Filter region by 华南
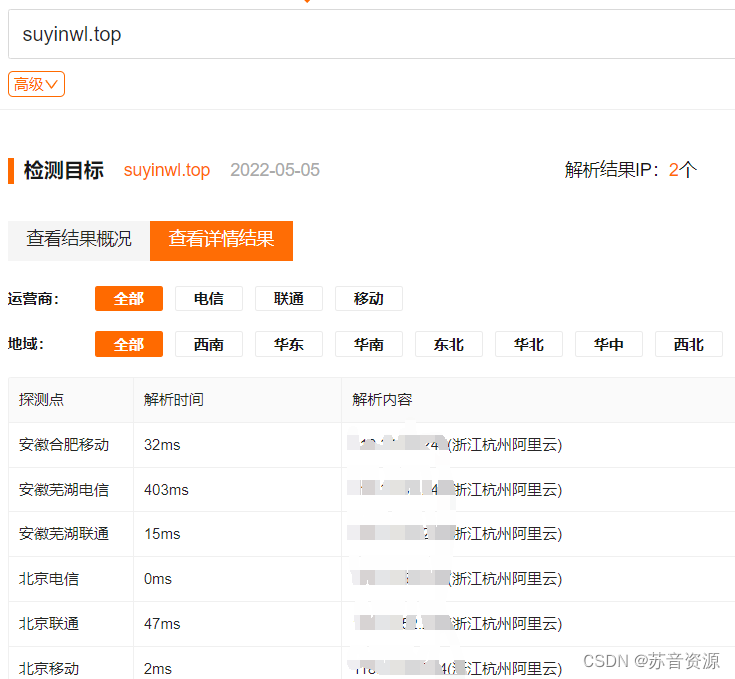Image resolution: width=735 pixels, height=679 pixels. coord(369,344)
